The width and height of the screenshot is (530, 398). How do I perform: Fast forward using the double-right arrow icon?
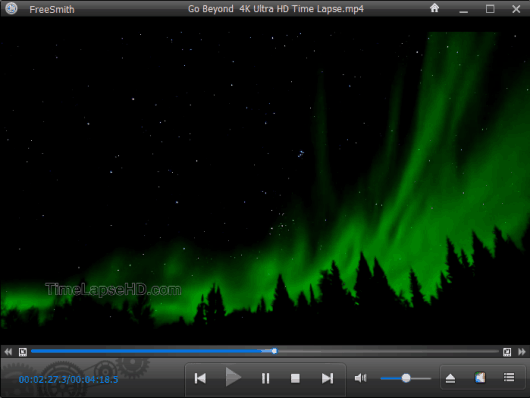522,352
